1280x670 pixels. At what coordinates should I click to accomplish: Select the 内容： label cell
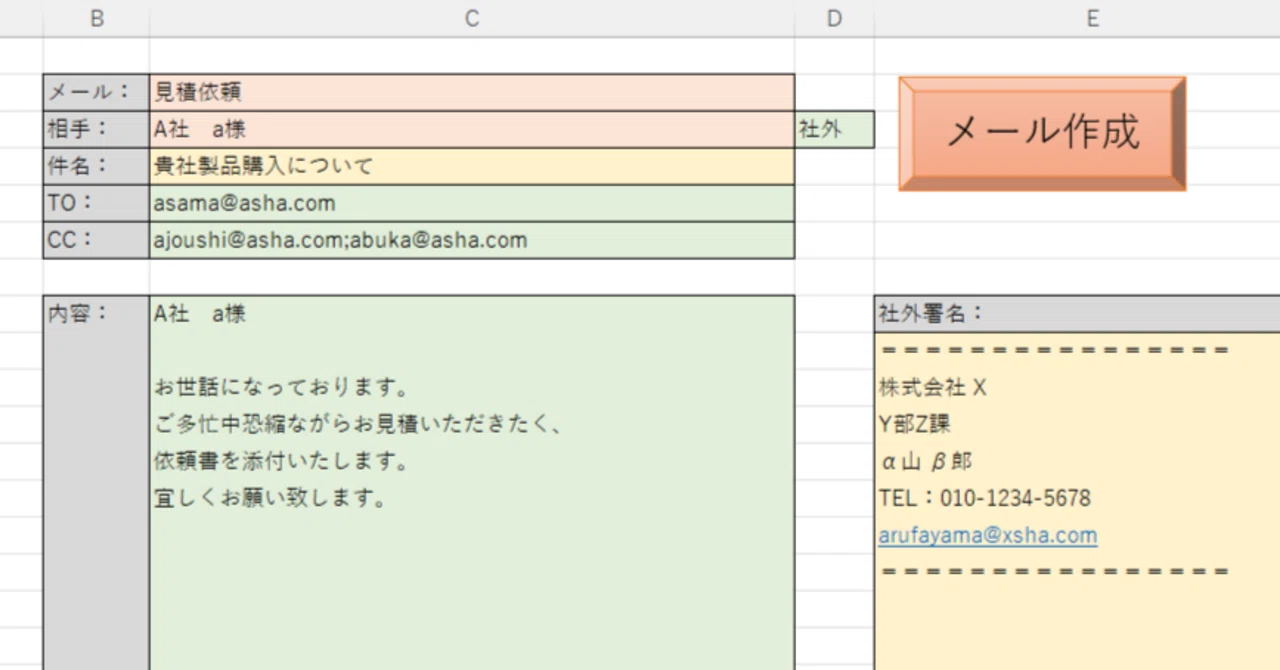coord(97,482)
